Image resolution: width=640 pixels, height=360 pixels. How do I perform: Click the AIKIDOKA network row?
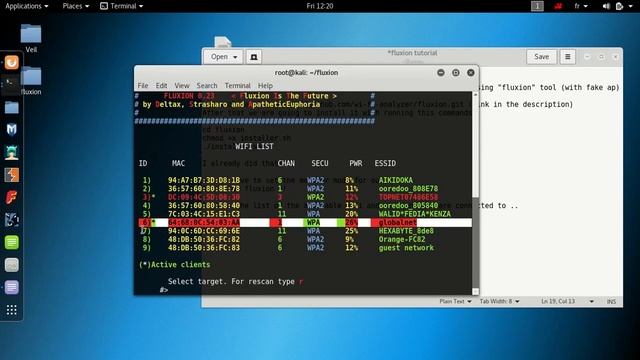[304, 180]
